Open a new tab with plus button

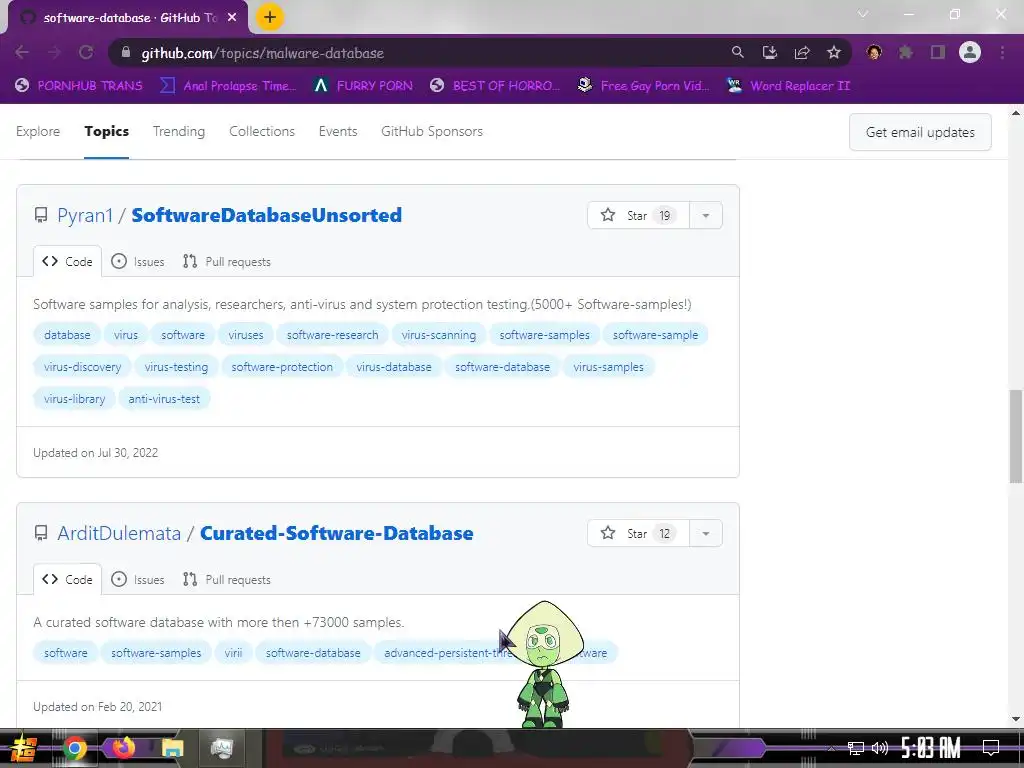270,17
